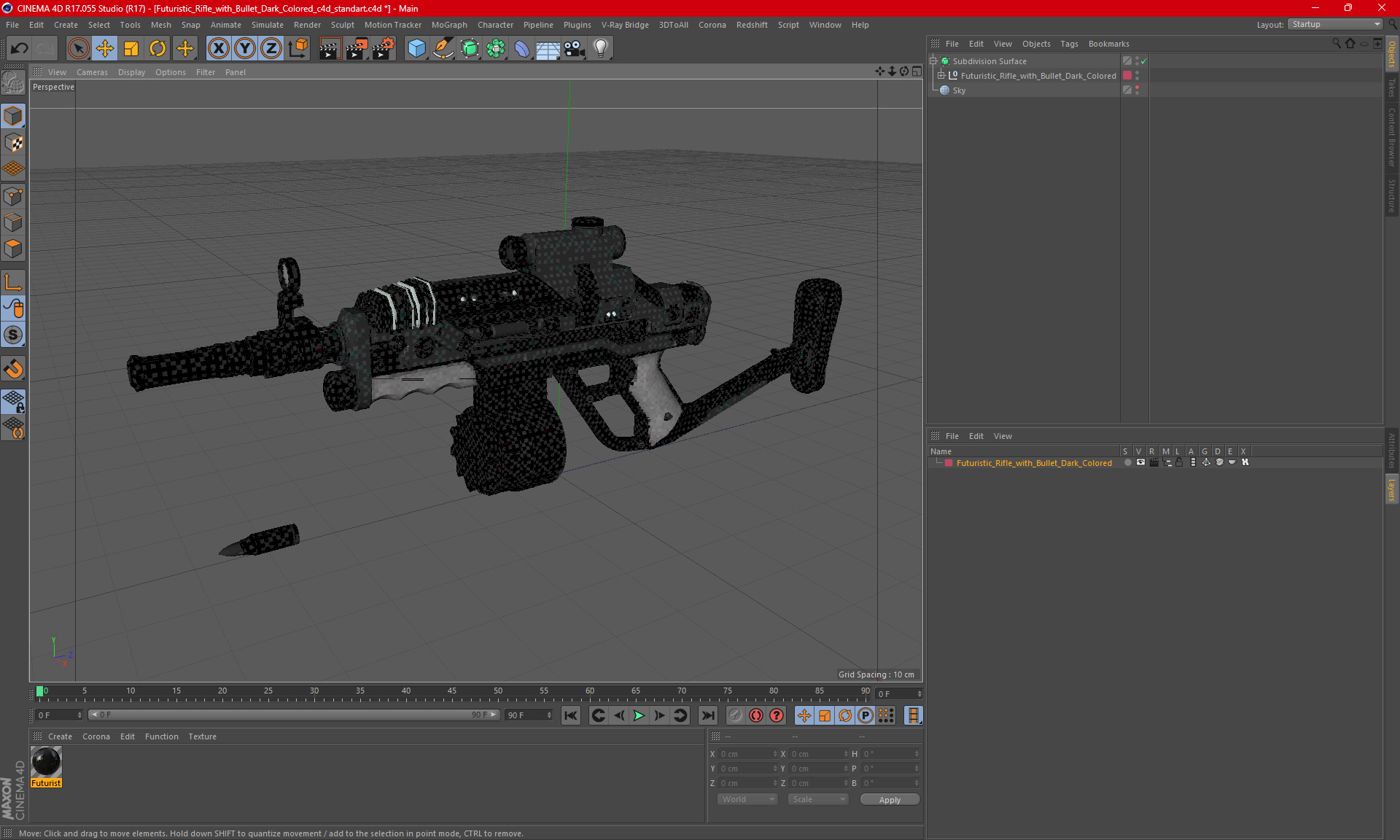
Task: Open material manager Create menu
Action: tap(60, 736)
